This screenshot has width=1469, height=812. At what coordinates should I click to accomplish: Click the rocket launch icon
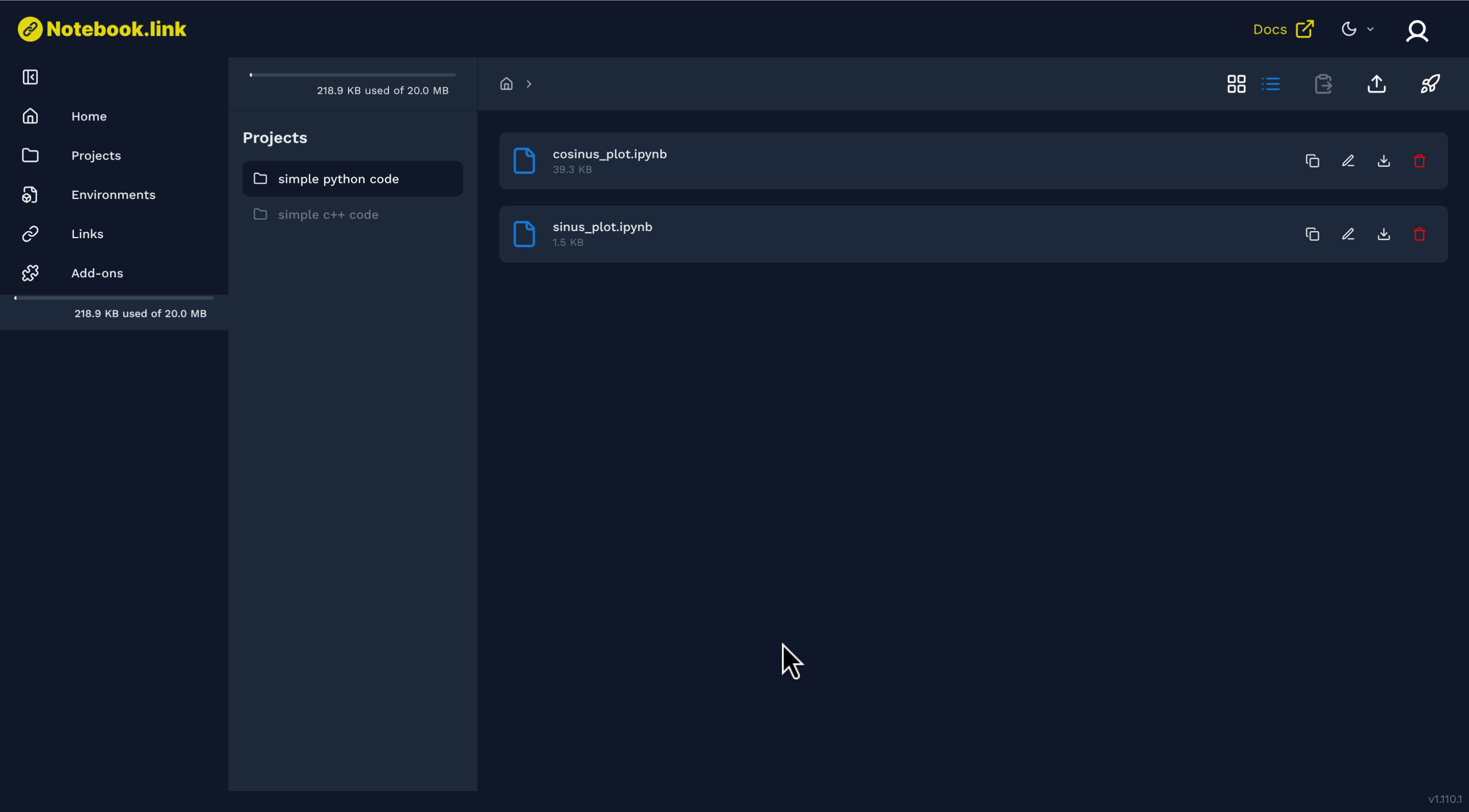point(1430,84)
